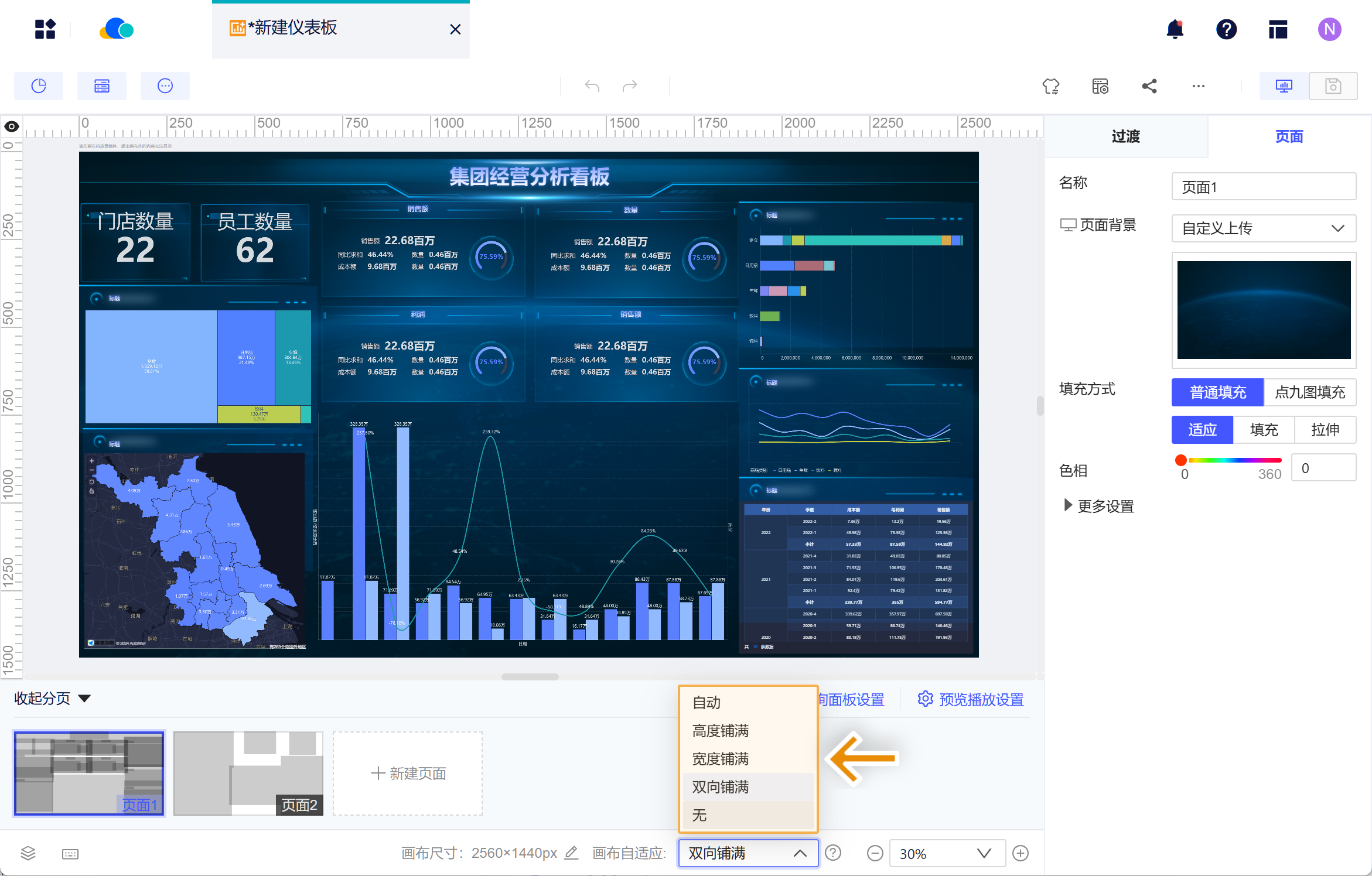
Task: Click the edit canvas size pencil icon
Action: click(x=571, y=853)
